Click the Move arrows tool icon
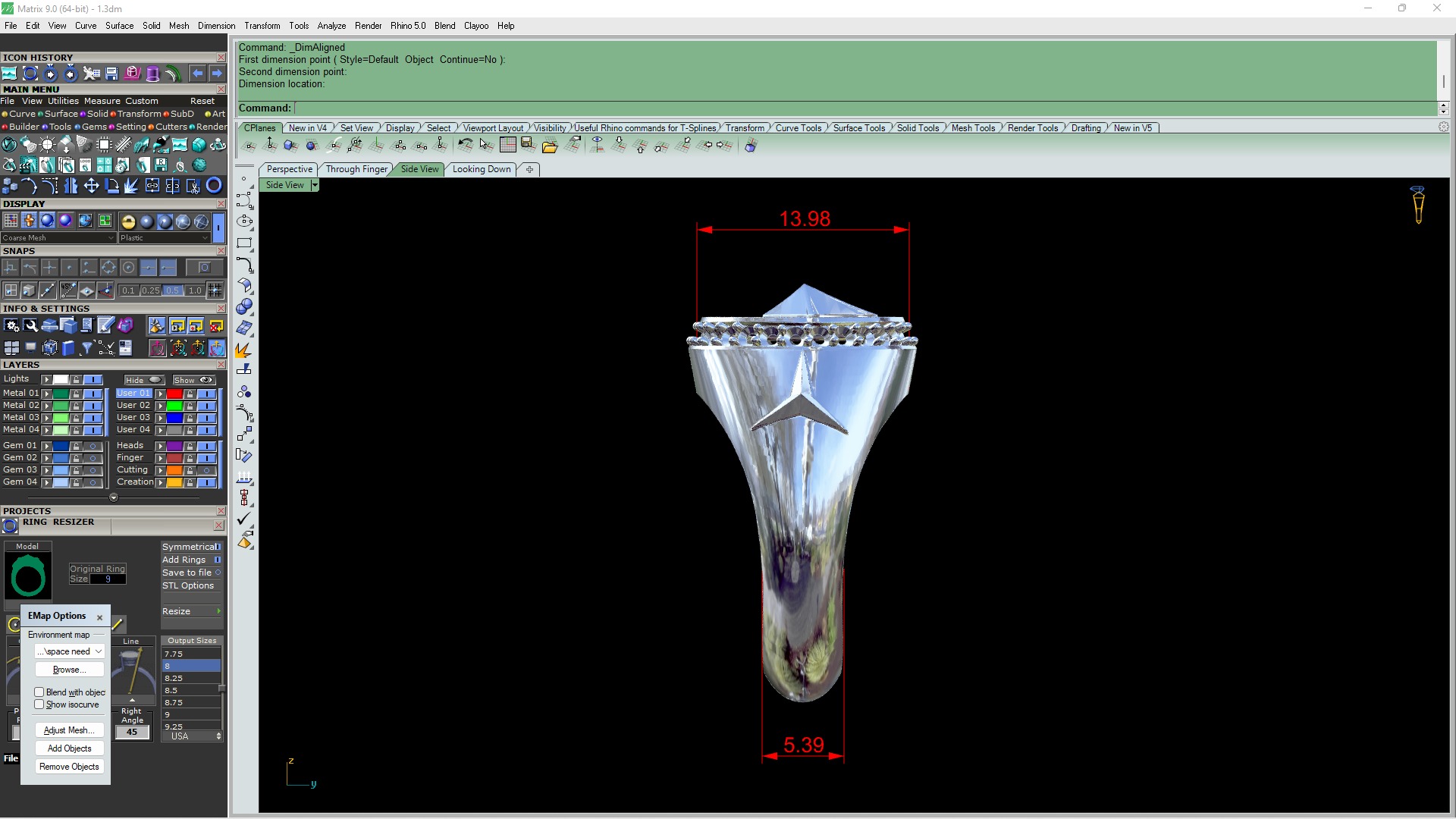The image size is (1456, 819). 91,186
